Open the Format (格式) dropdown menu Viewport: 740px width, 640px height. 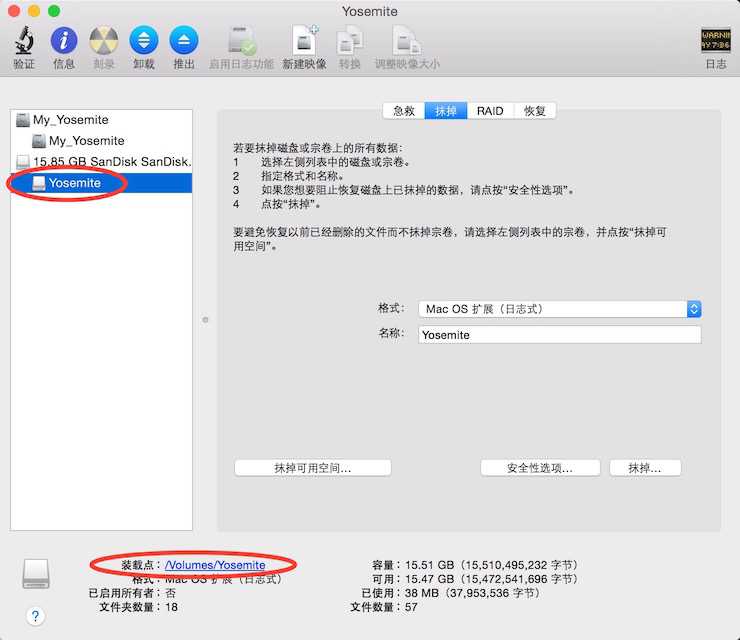point(559,309)
